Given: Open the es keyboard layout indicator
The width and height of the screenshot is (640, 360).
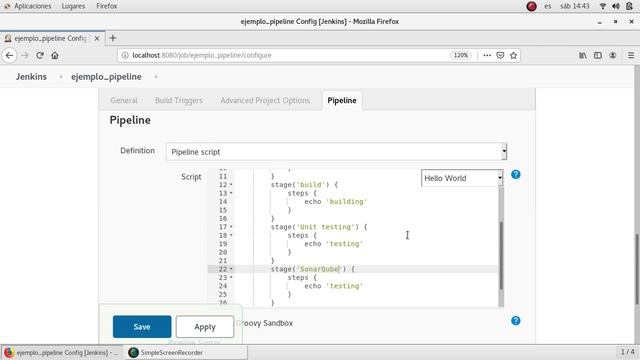Looking at the screenshot, I should (x=548, y=6).
